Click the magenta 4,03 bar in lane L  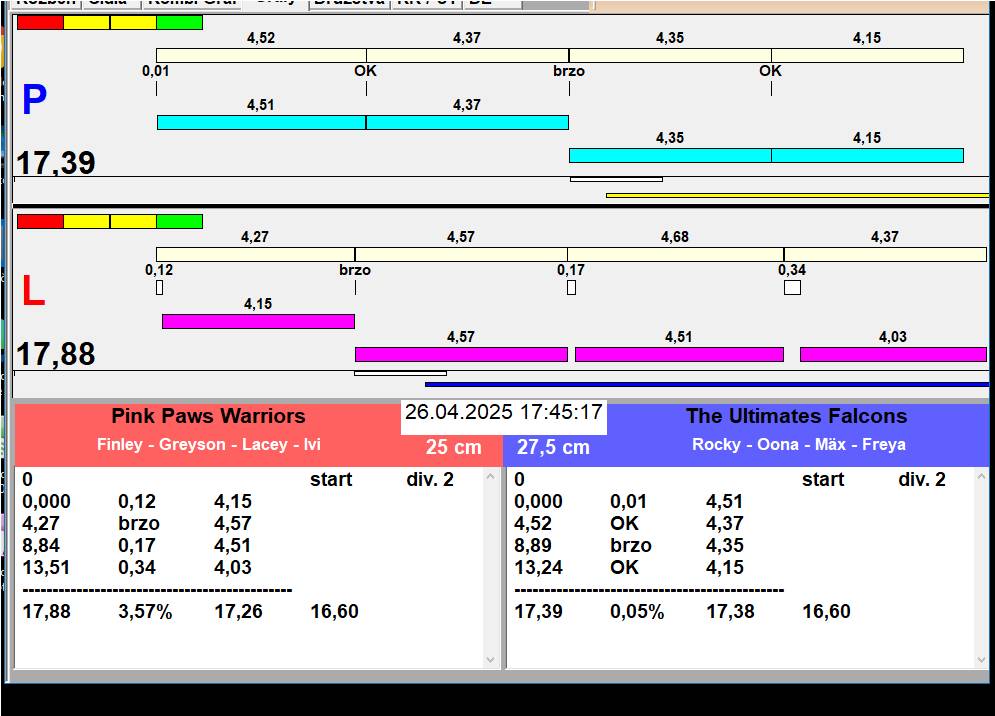[x=893, y=354]
